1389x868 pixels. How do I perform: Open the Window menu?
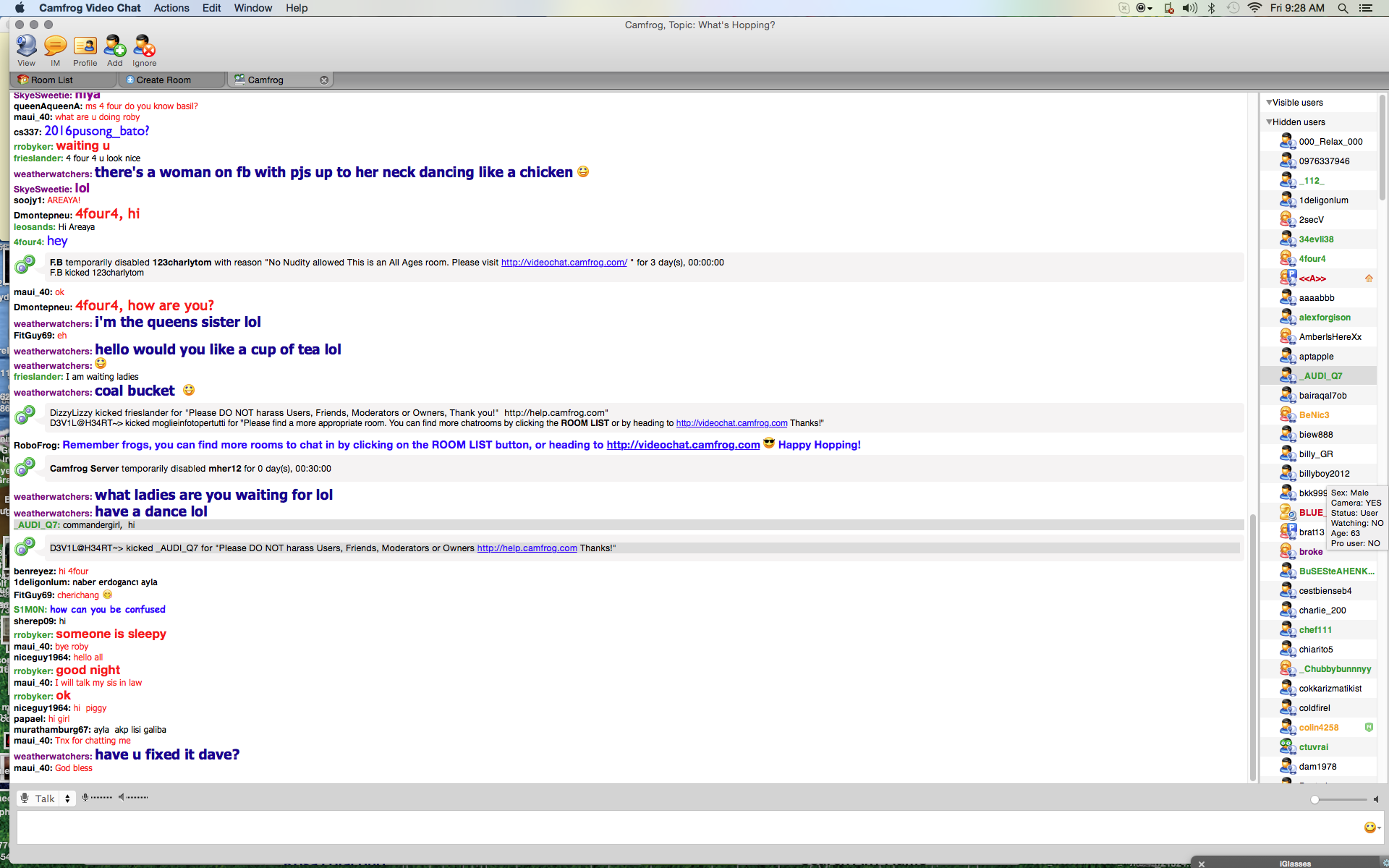(x=253, y=8)
